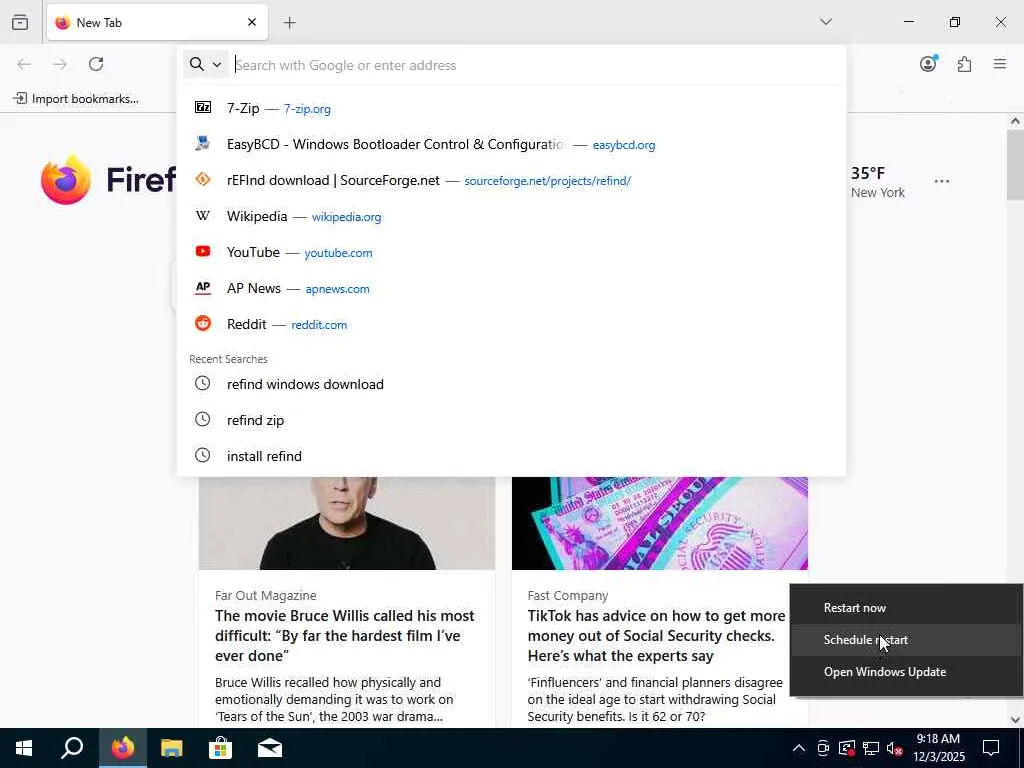Image resolution: width=1024 pixels, height=768 pixels.
Task: Open the search engine selector dropdown
Action: [x=206, y=64]
